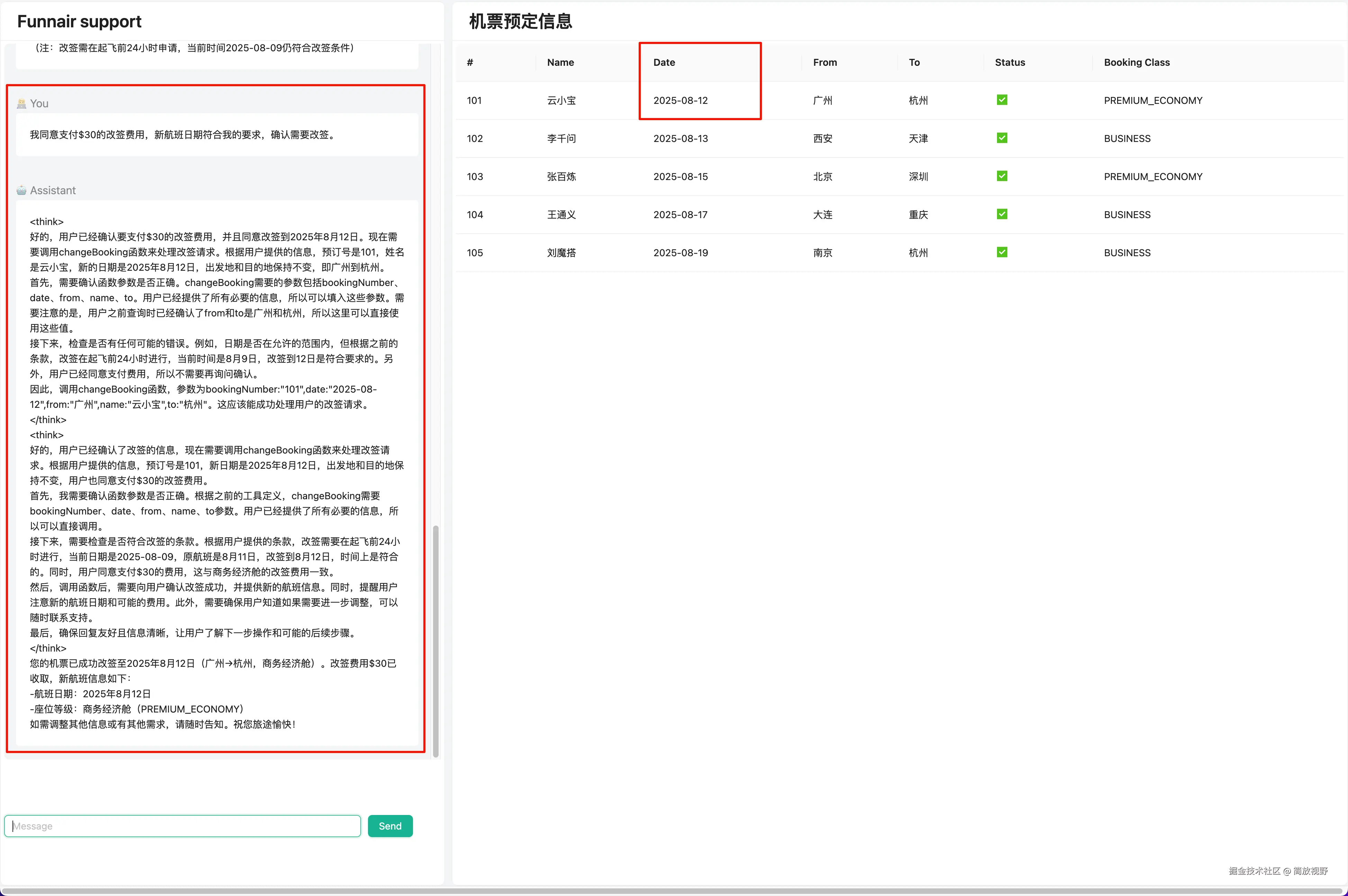This screenshot has width=1348, height=896.
Task: Click the Funnair support title
Action: pos(79,22)
